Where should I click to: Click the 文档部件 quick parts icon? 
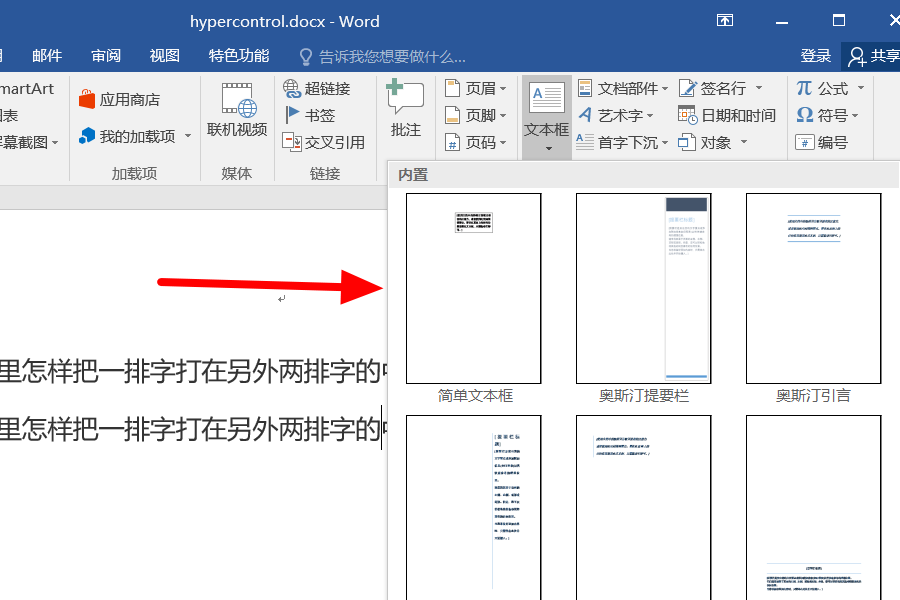585,88
